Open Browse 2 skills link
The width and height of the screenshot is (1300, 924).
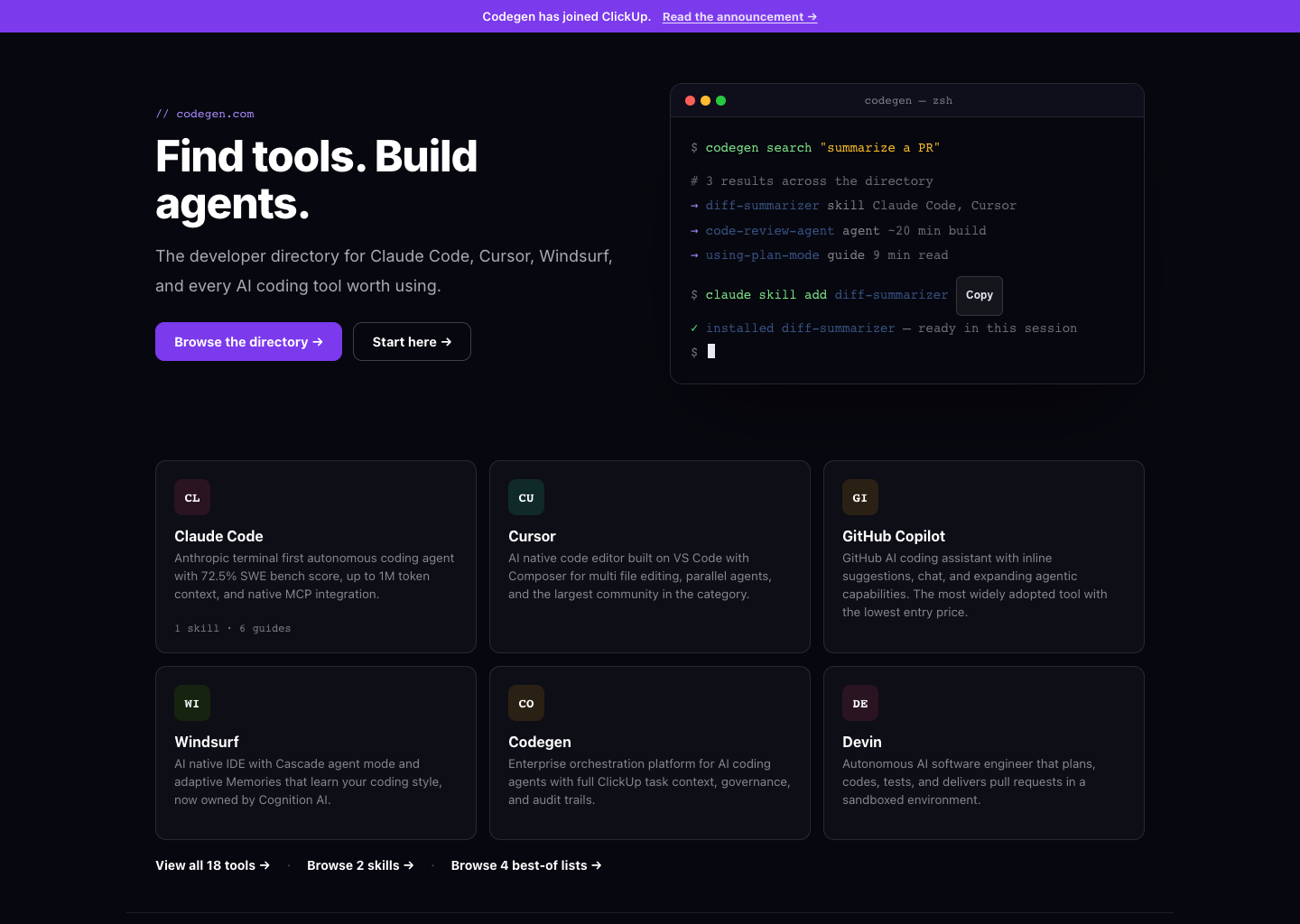[360, 865]
